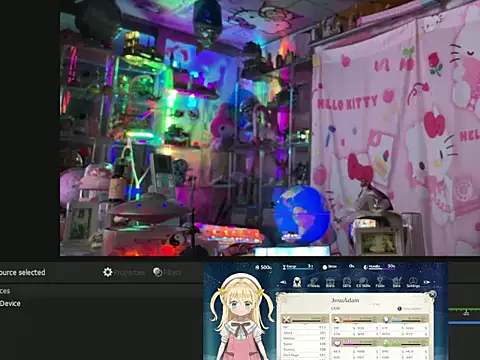
Task: Click the left arrow of the game menu
Action: 283,282
